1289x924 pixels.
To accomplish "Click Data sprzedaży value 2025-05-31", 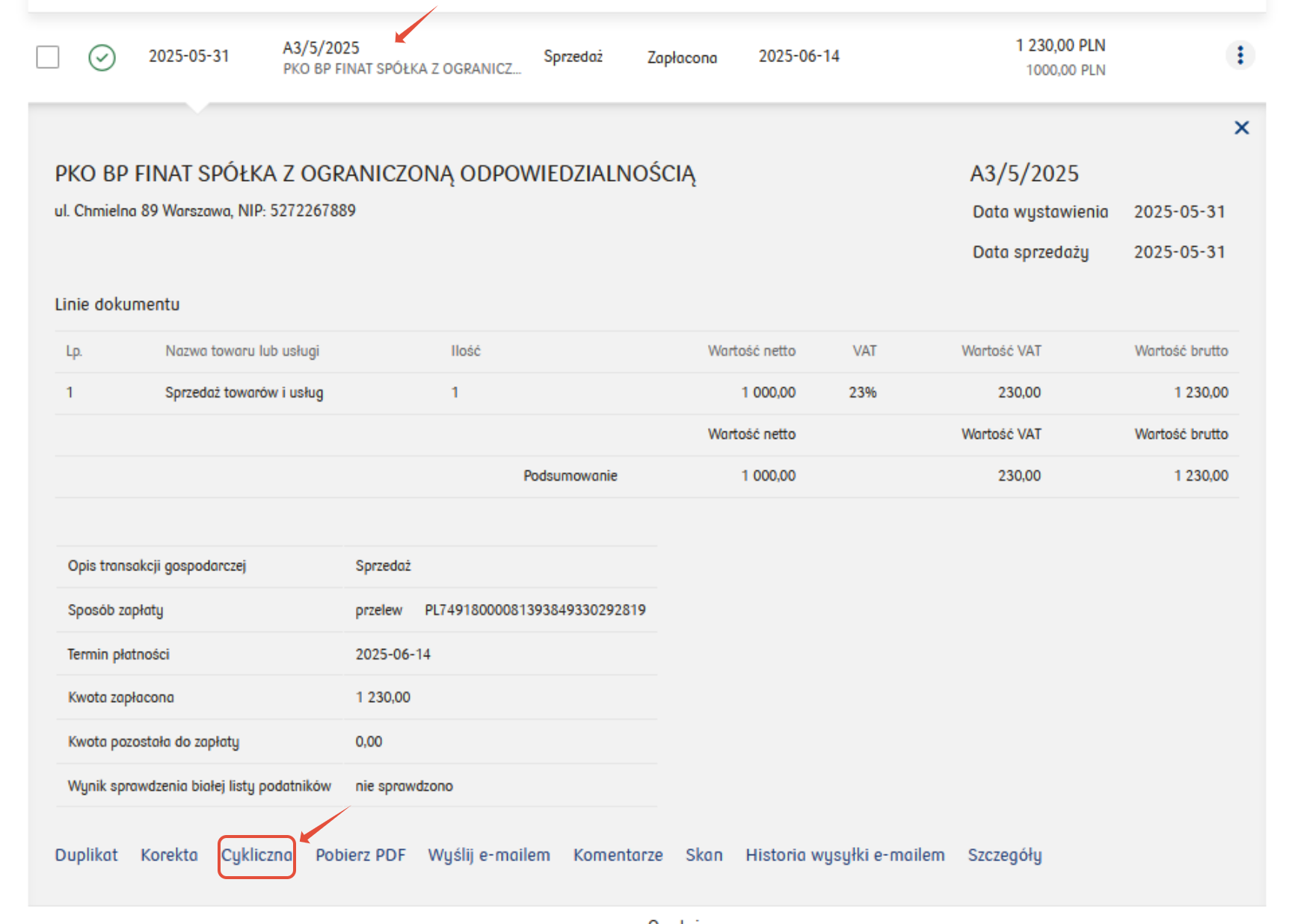I will [1179, 252].
